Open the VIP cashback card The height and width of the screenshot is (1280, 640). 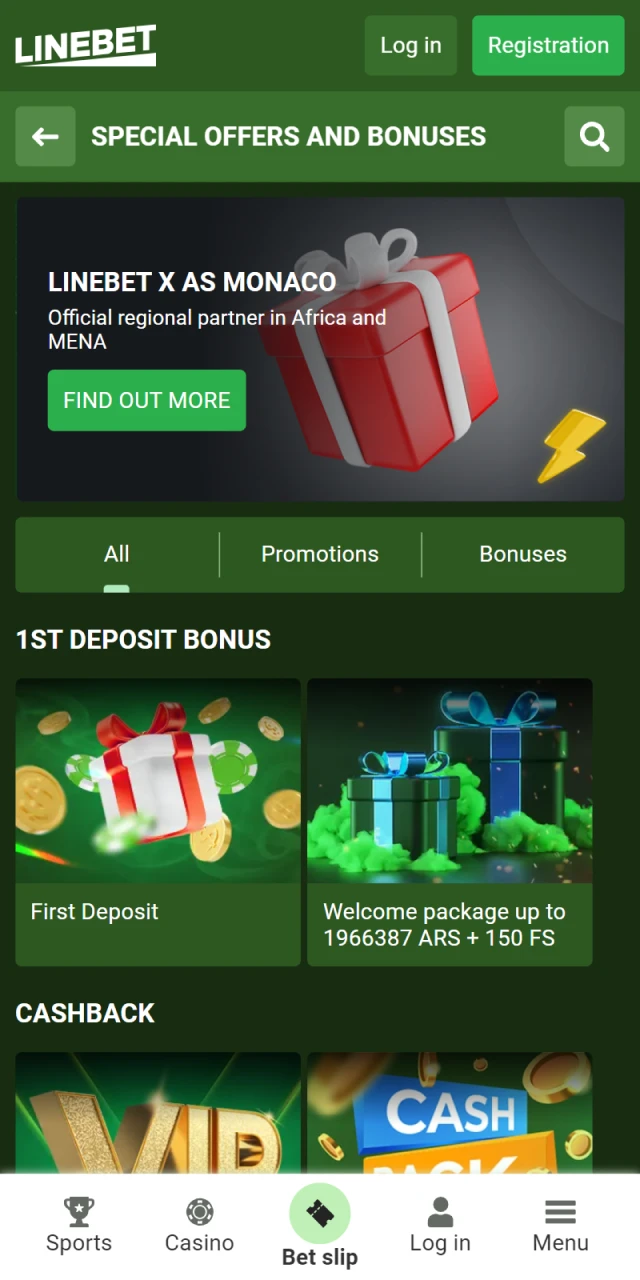pyautogui.click(x=158, y=1112)
